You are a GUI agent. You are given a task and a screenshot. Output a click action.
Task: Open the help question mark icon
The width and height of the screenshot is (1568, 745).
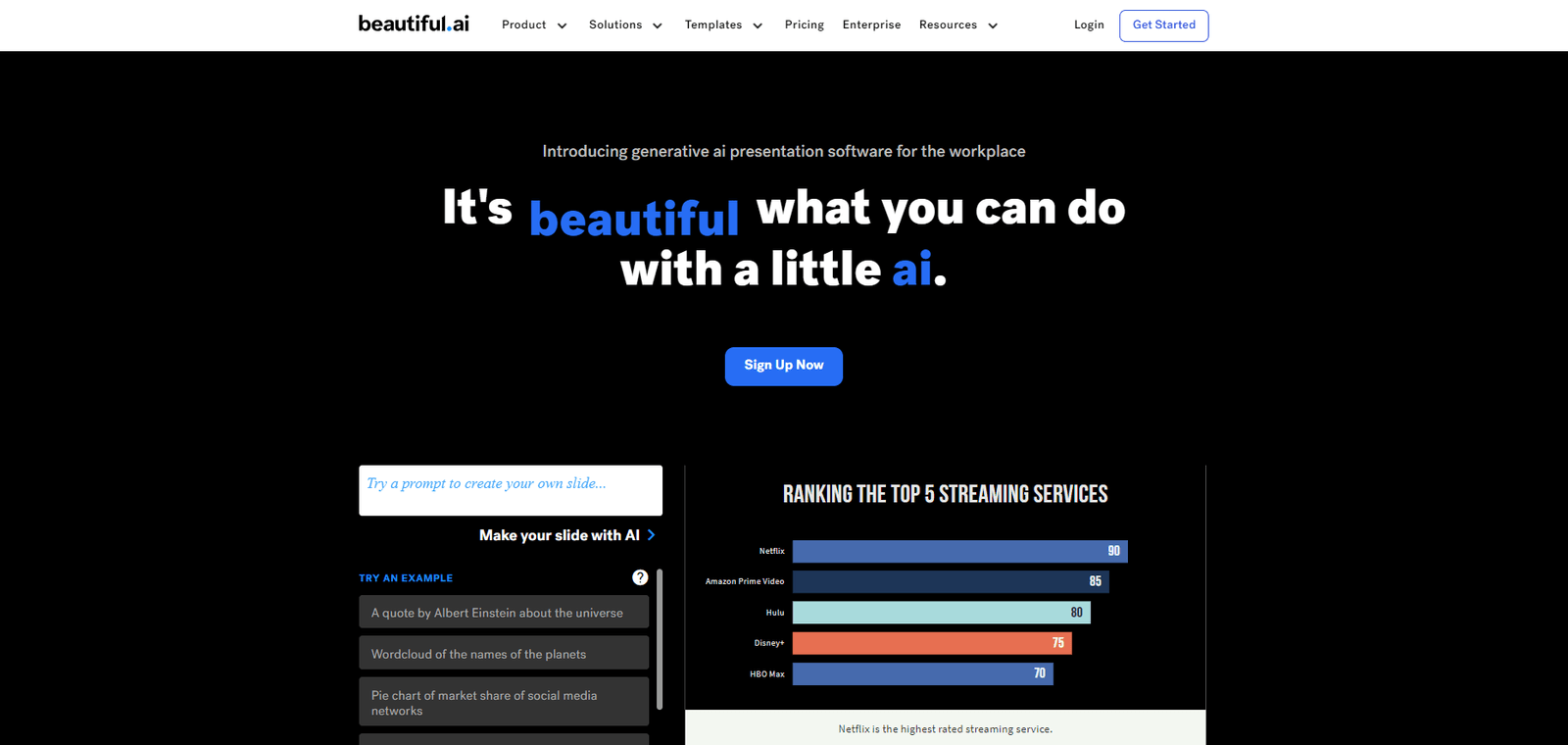640,577
